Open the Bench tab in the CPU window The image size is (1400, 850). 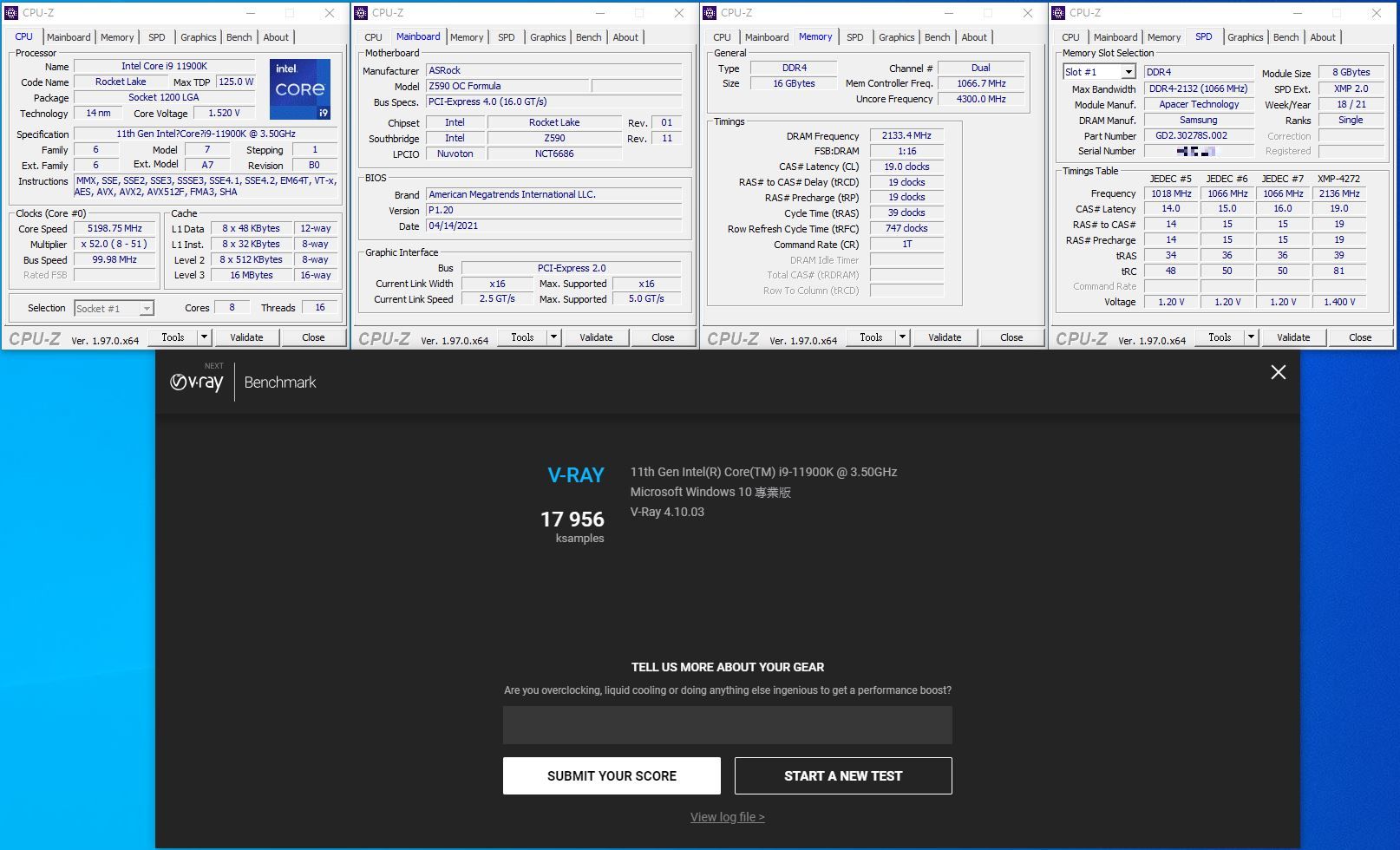[x=239, y=37]
